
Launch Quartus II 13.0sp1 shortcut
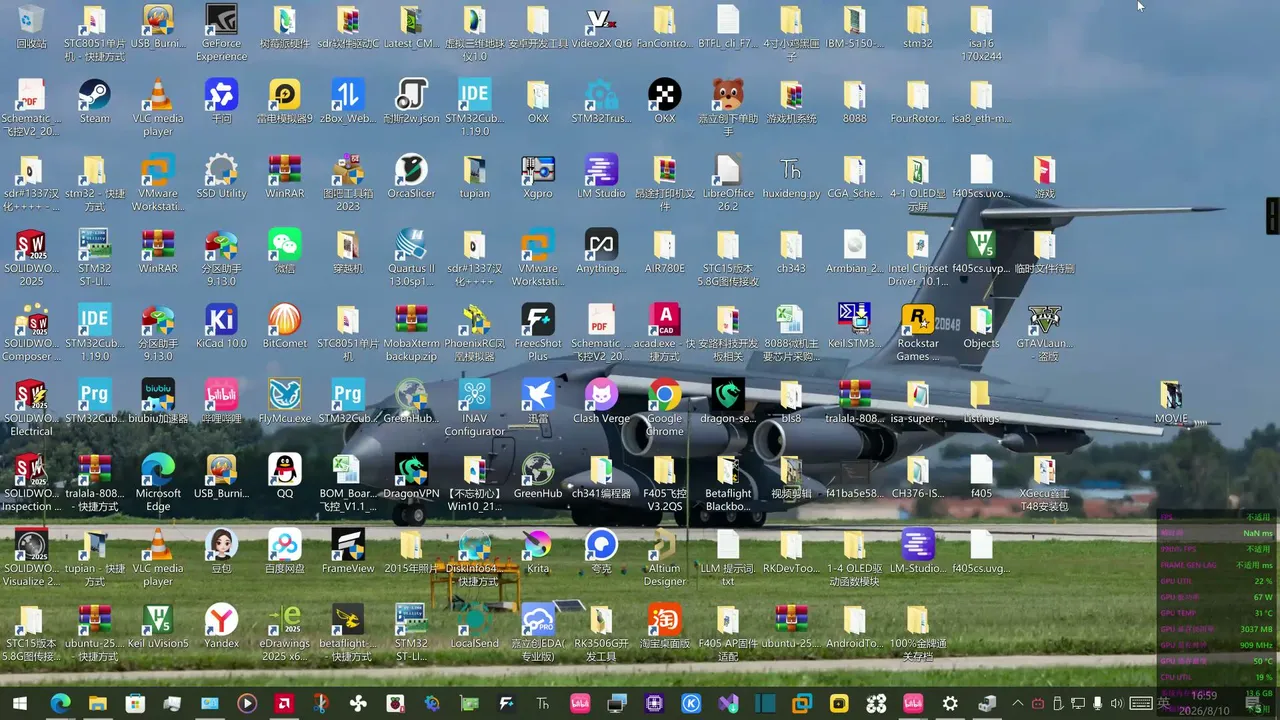coord(411,259)
